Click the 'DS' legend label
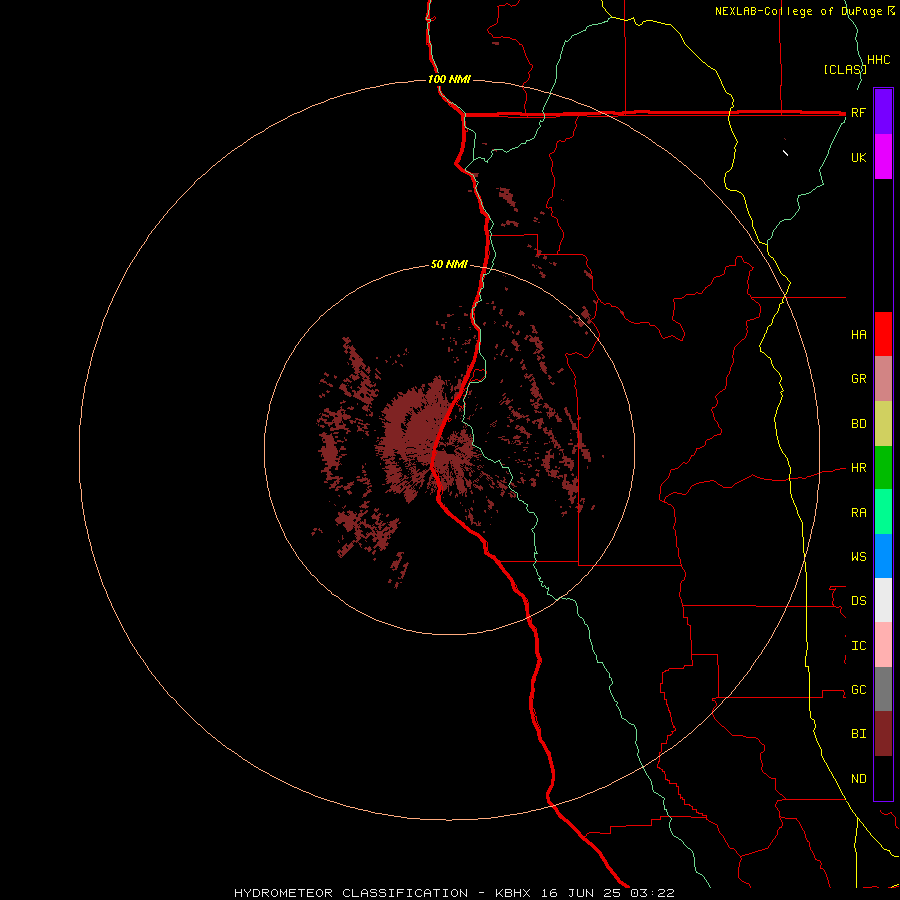 [x=859, y=601]
